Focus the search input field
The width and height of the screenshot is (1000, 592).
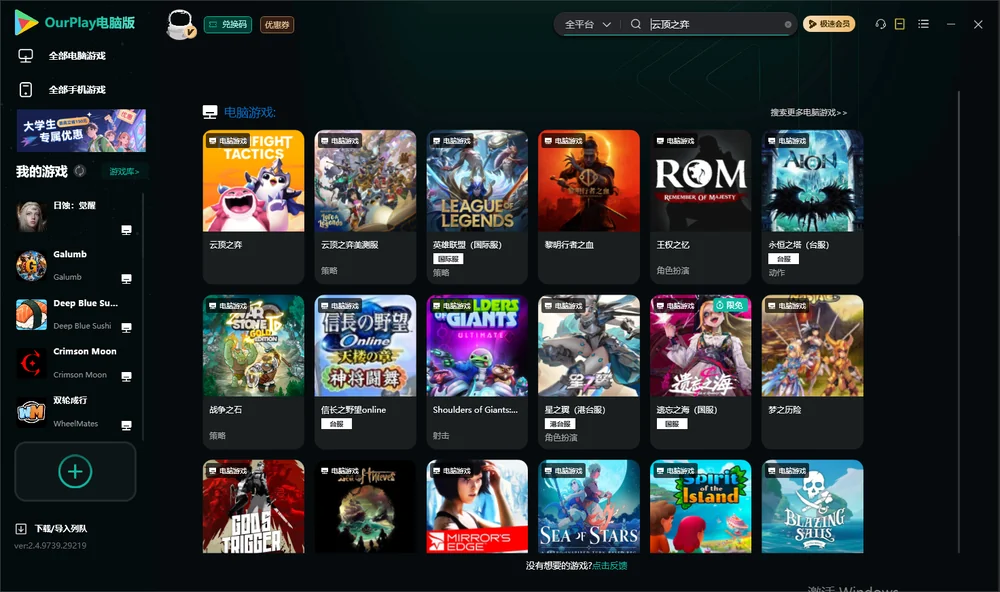coord(716,24)
